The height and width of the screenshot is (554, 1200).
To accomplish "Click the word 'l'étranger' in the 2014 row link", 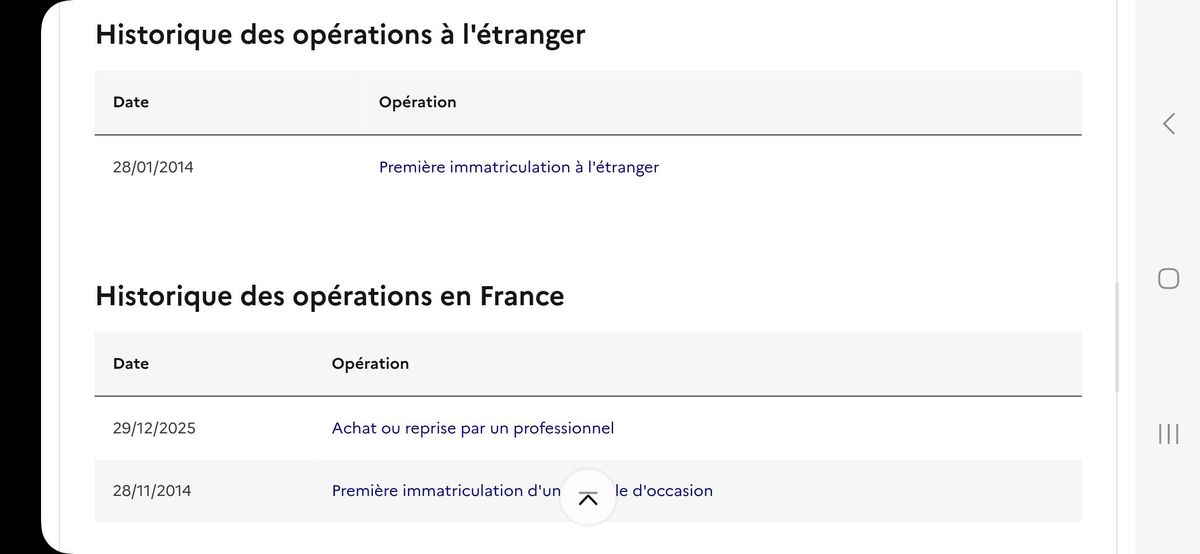I will [x=623, y=167].
